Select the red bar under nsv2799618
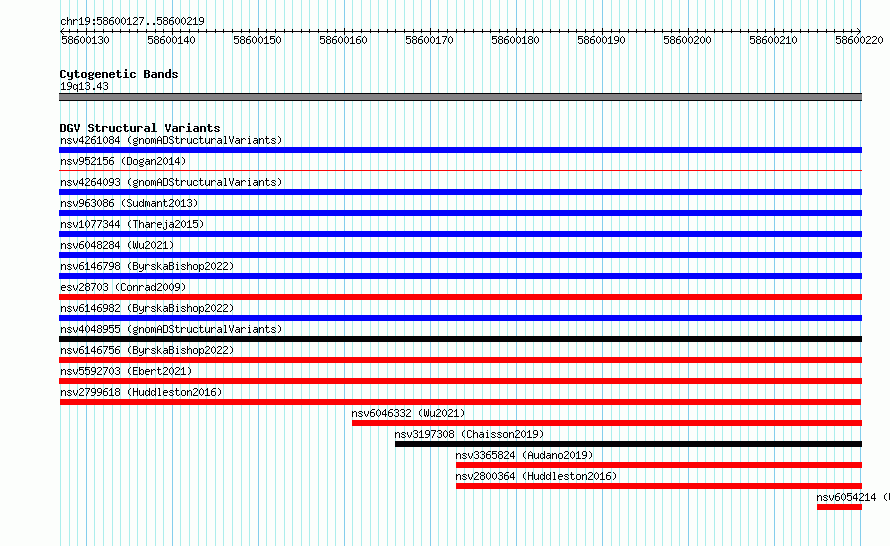Viewport: 890px width, 546px height. 460,402
